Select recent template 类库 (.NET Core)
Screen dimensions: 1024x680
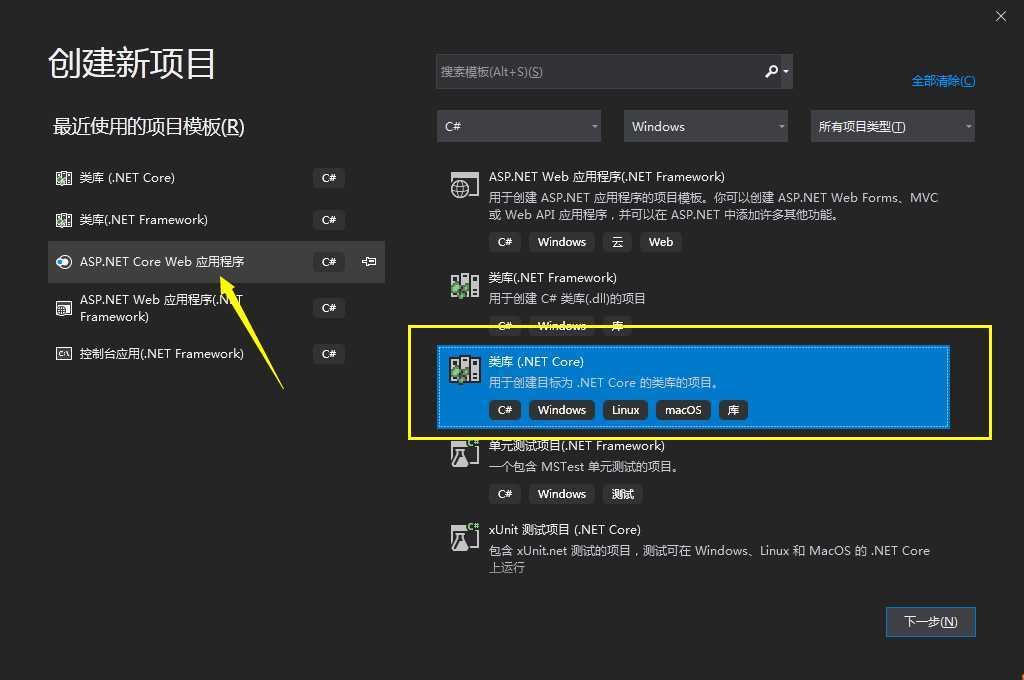[216, 178]
